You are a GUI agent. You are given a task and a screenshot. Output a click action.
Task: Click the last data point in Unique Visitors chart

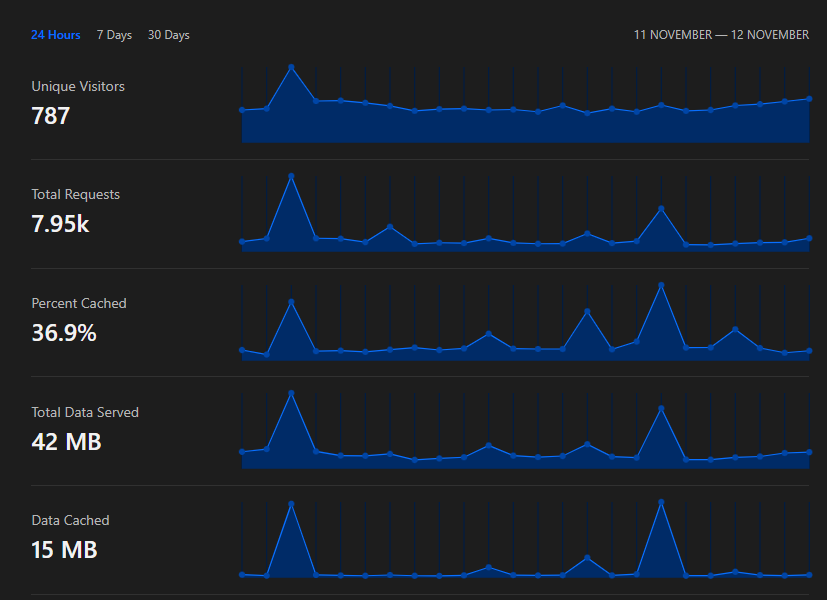pos(809,99)
